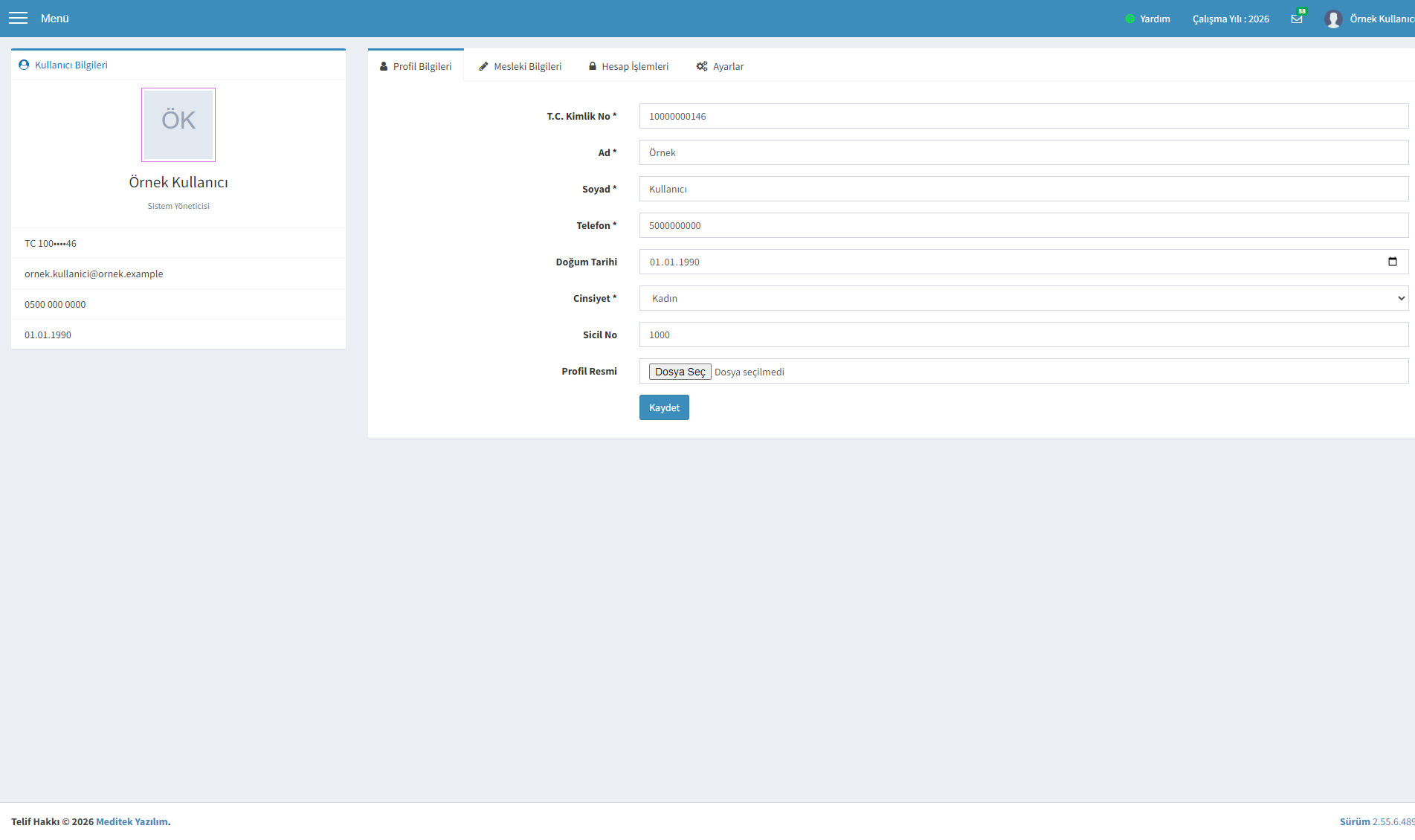Click the green Yardım help icon
This screenshot has width=1415, height=840.
click(1130, 19)
